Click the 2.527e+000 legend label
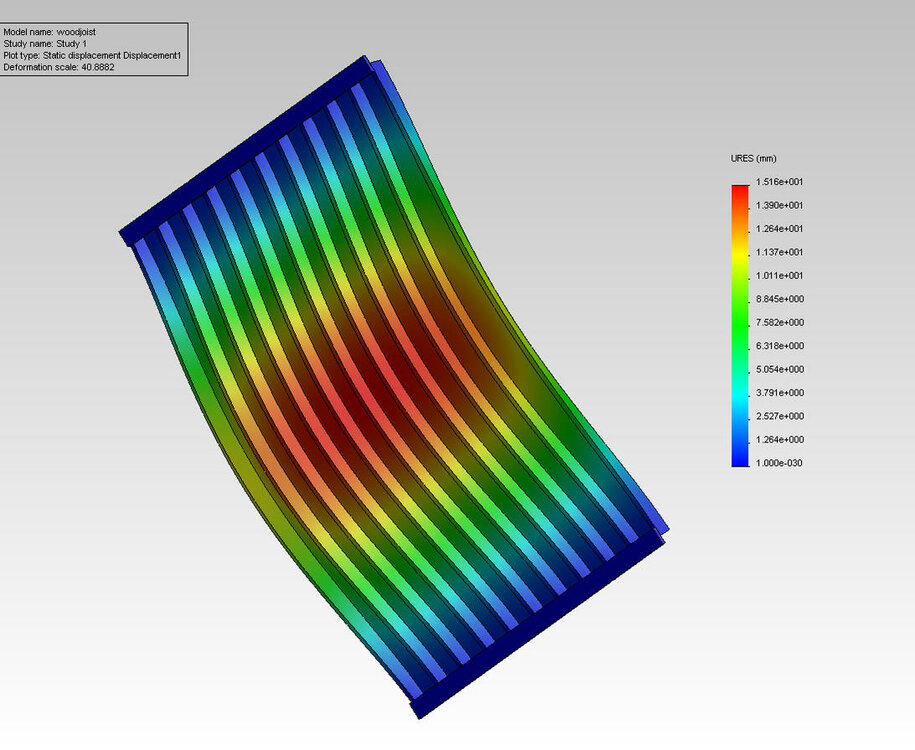 click(x=780, y=416)
